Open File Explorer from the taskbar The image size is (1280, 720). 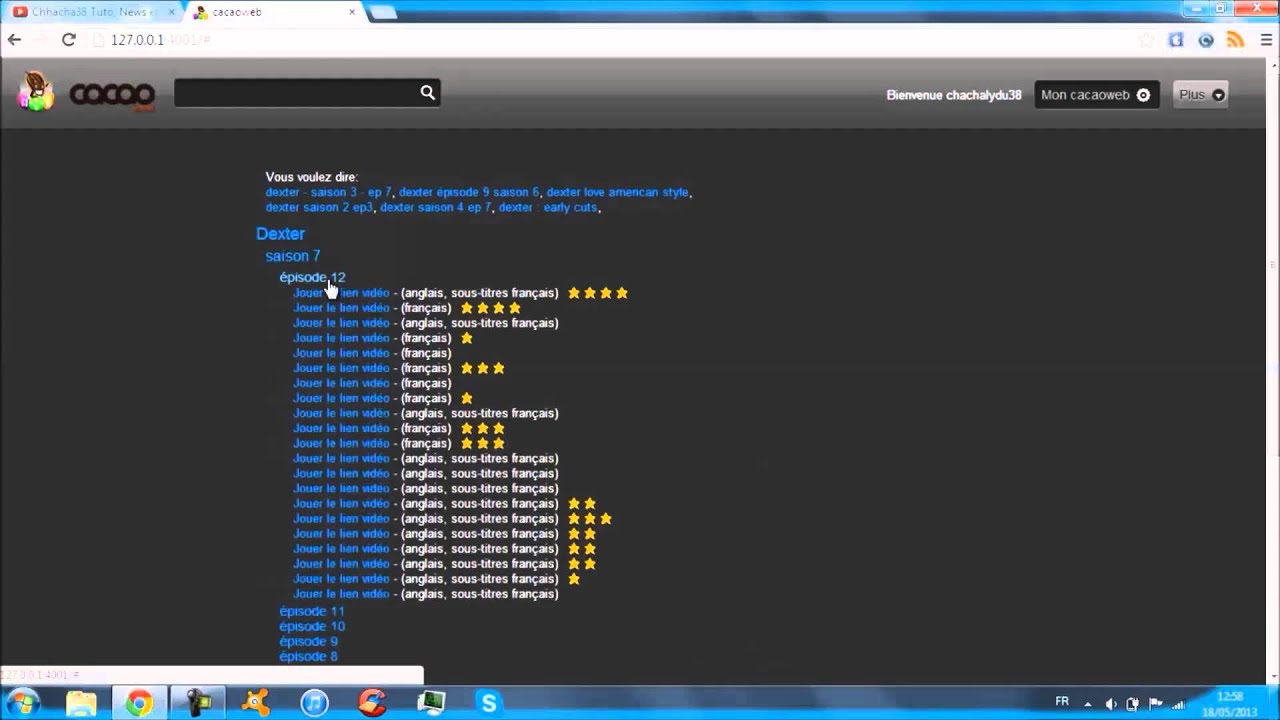click(81, 703)
